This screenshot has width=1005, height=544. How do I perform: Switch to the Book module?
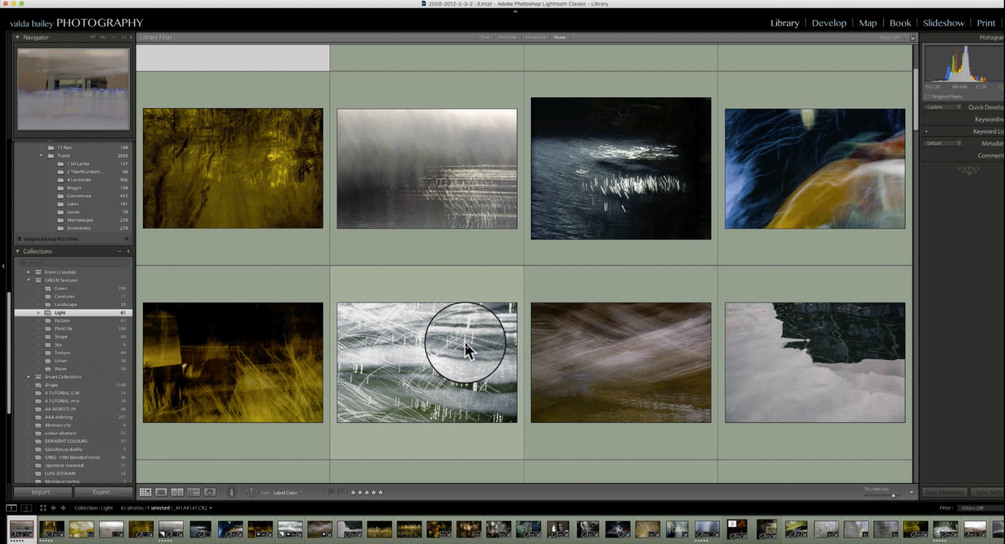(x=900, y=23)
